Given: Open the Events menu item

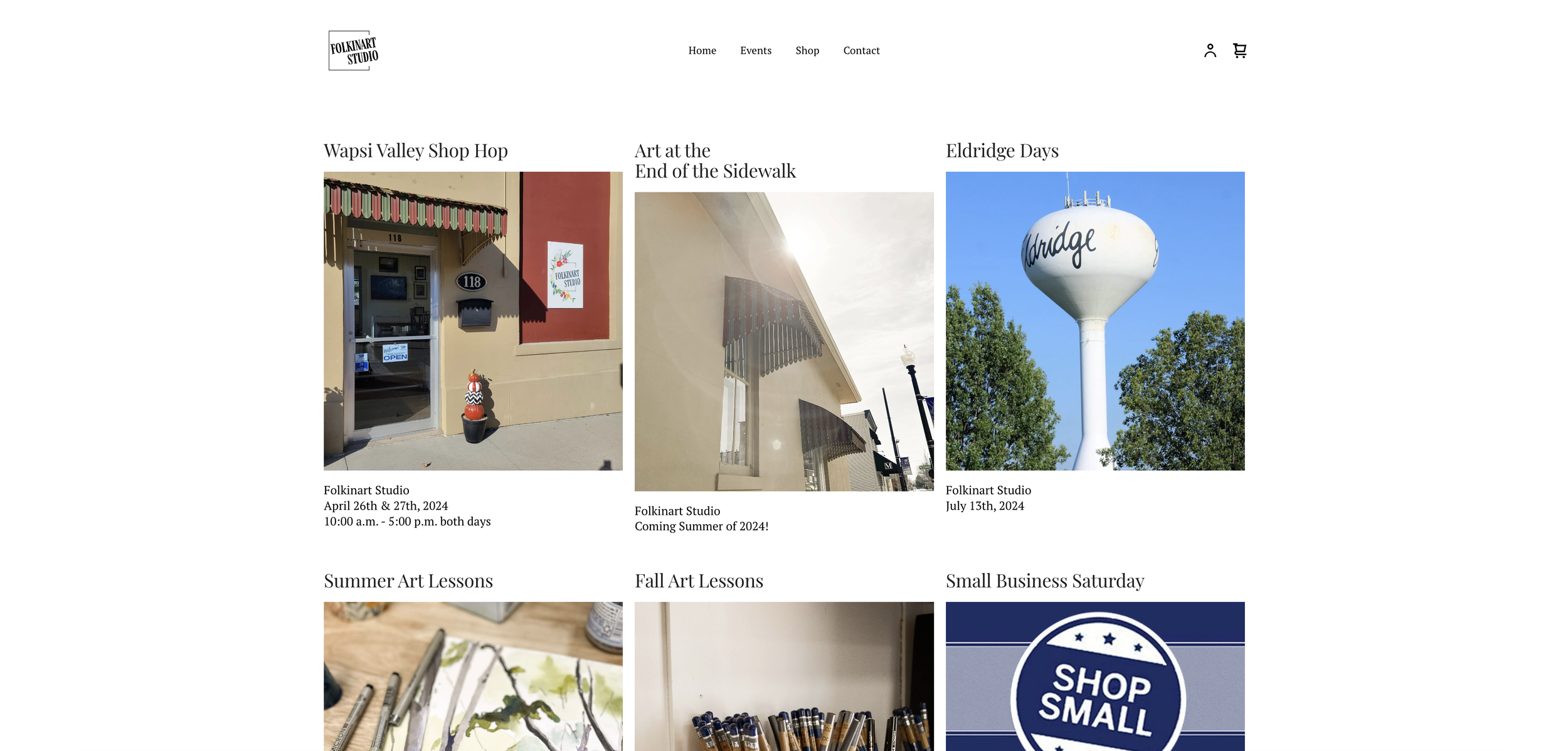Looking at the screenshot, I should point(756,50).
